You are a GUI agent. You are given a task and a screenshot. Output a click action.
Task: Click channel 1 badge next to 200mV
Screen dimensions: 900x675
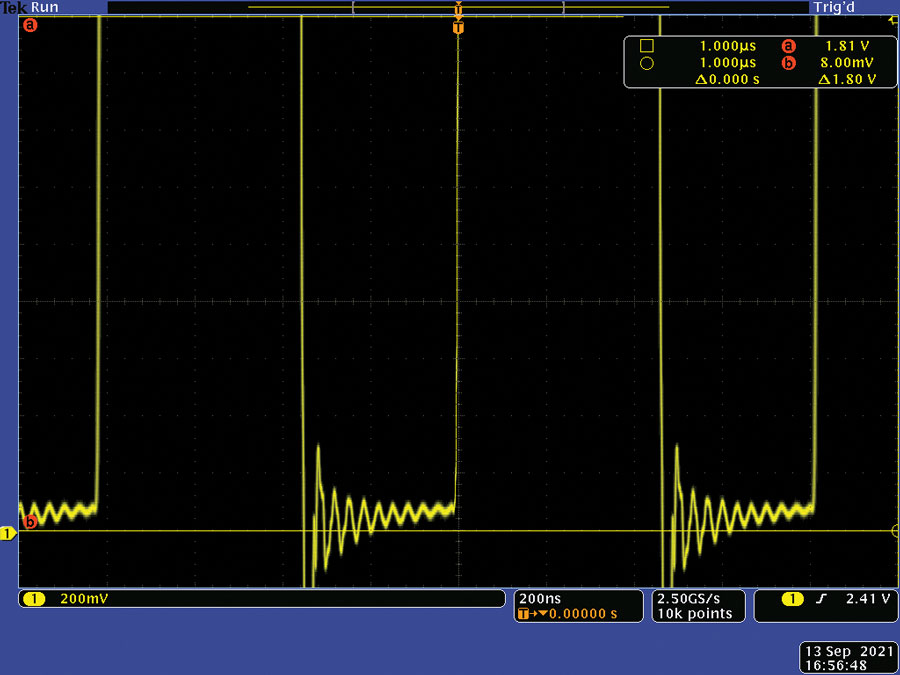(x=33, y=599)
